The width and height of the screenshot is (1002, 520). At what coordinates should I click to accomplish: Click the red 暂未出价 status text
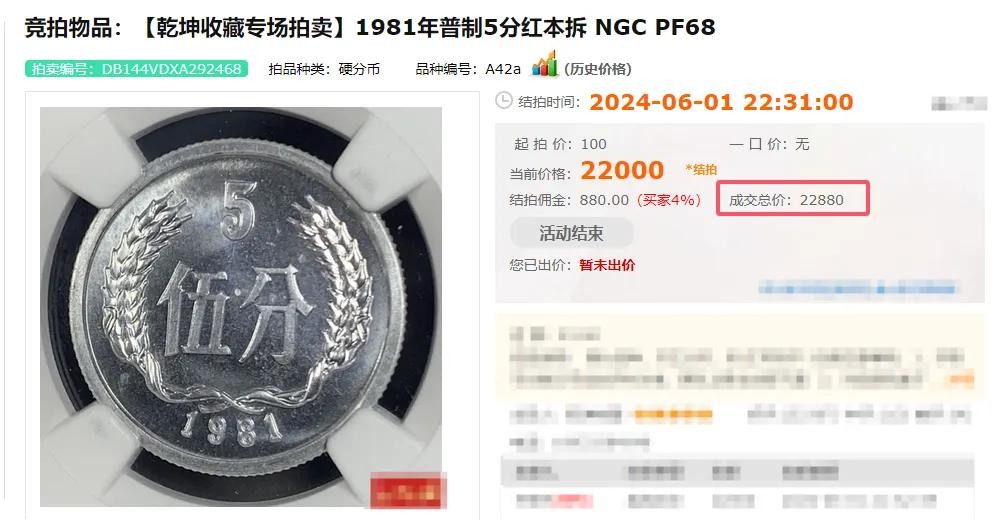(607, 264)
